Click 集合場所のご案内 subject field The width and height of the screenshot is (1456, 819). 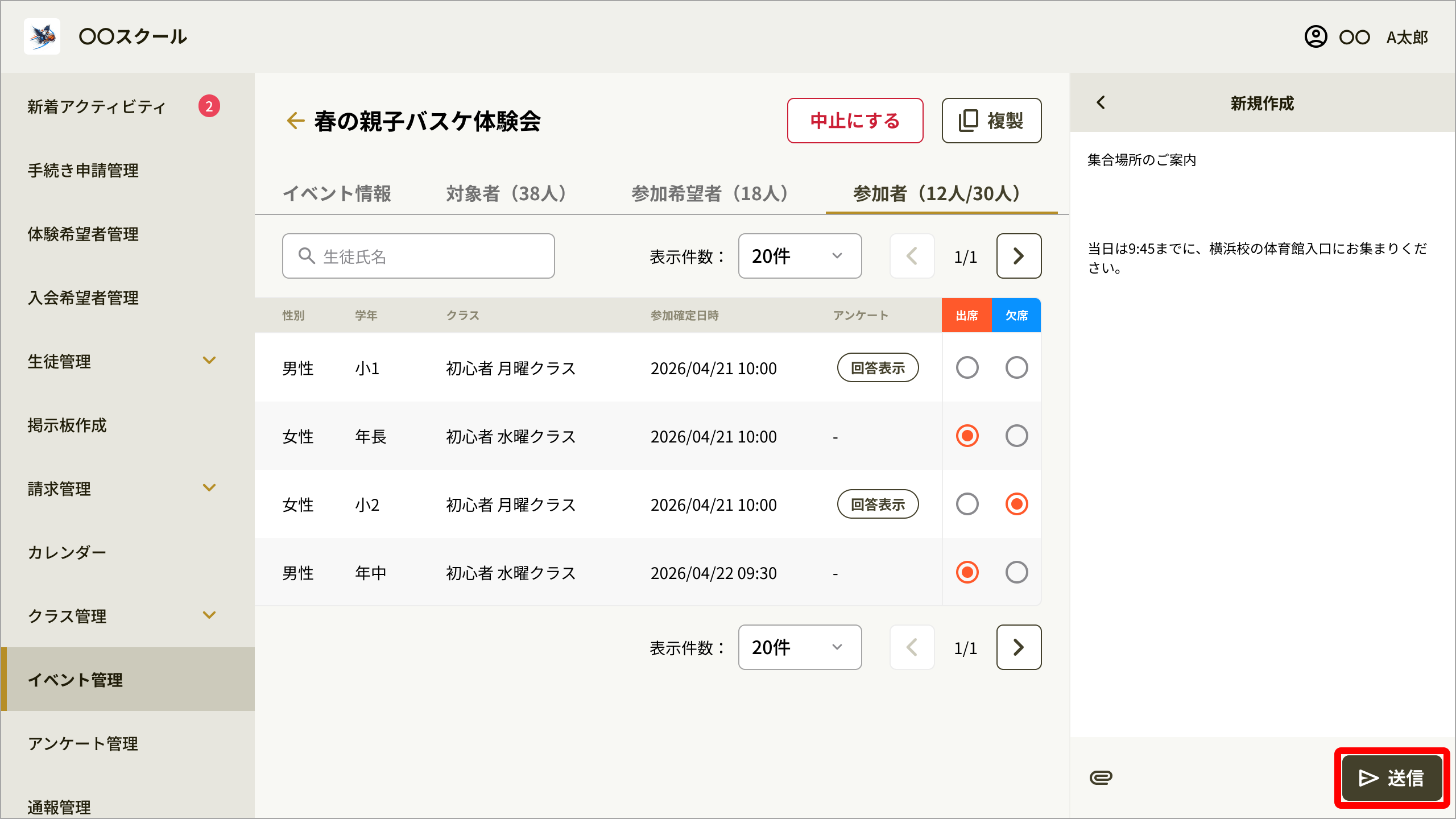coord(1142,160)
